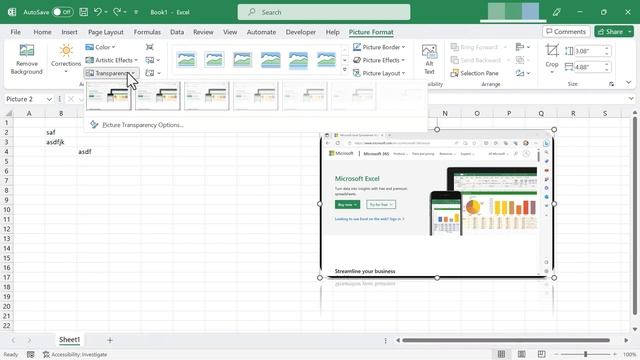The image size is (640, 360).
Task: Click the Compress Pictures icon
Action: click(150, 47)
